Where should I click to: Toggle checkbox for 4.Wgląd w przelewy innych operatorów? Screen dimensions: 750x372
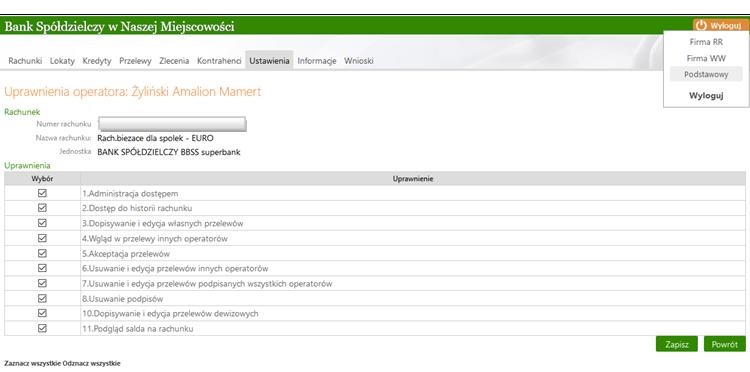[42, 238]
